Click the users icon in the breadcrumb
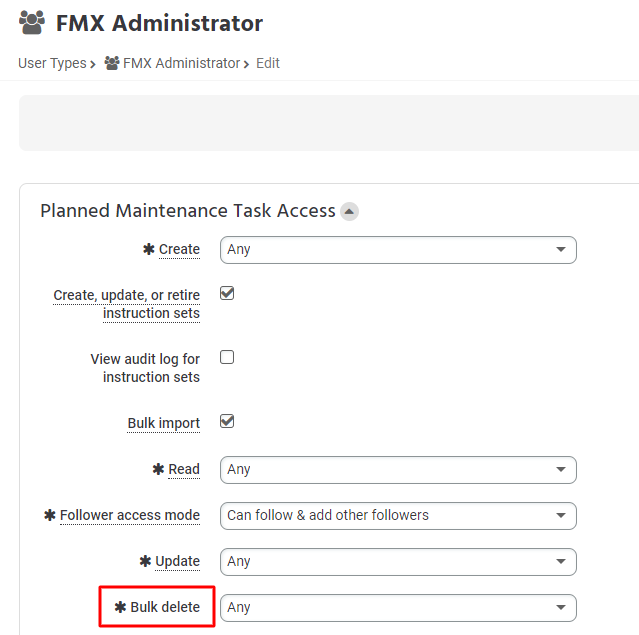Screen dimensions: 639x635 [112, 63]
